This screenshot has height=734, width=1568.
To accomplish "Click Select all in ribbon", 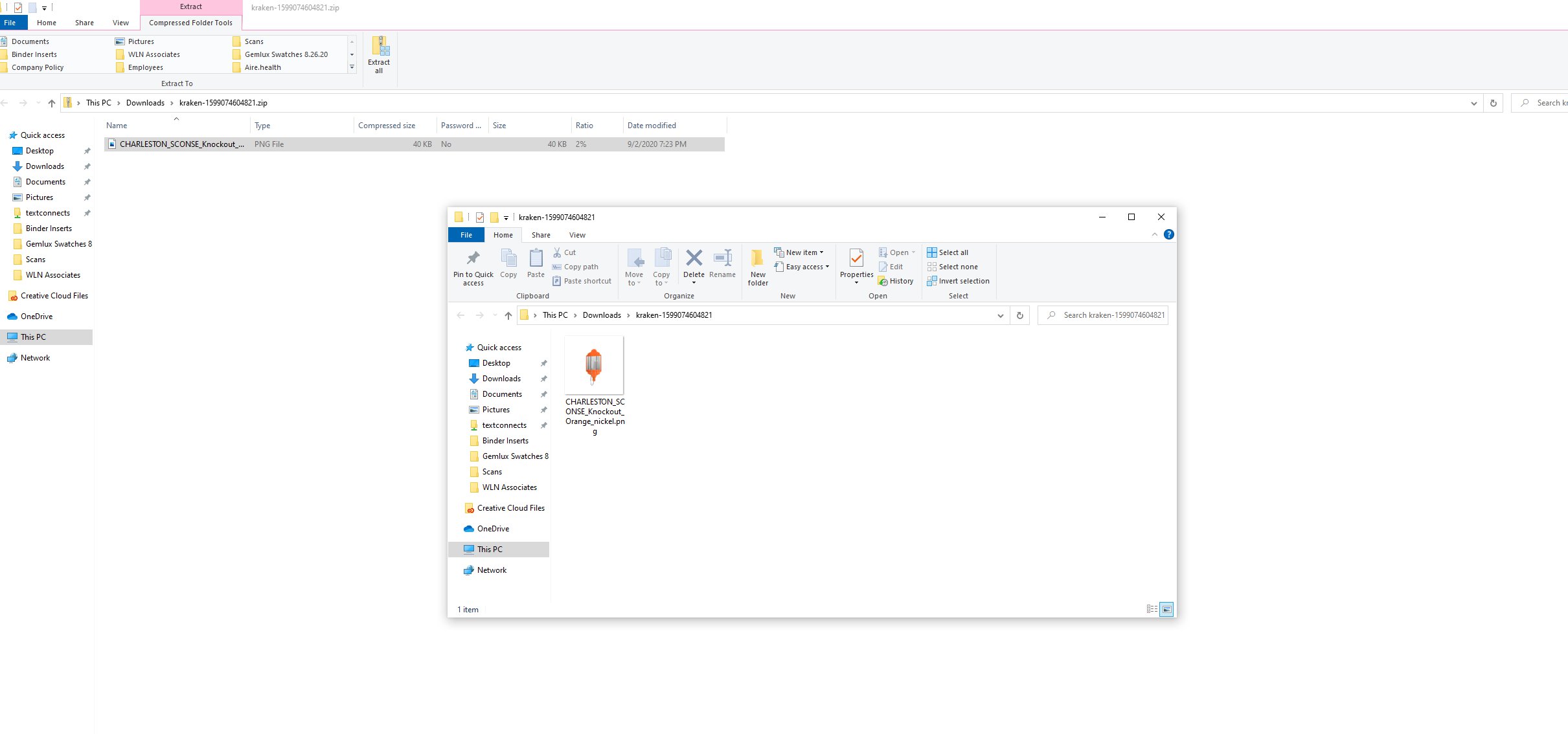I will coord(948,252).
